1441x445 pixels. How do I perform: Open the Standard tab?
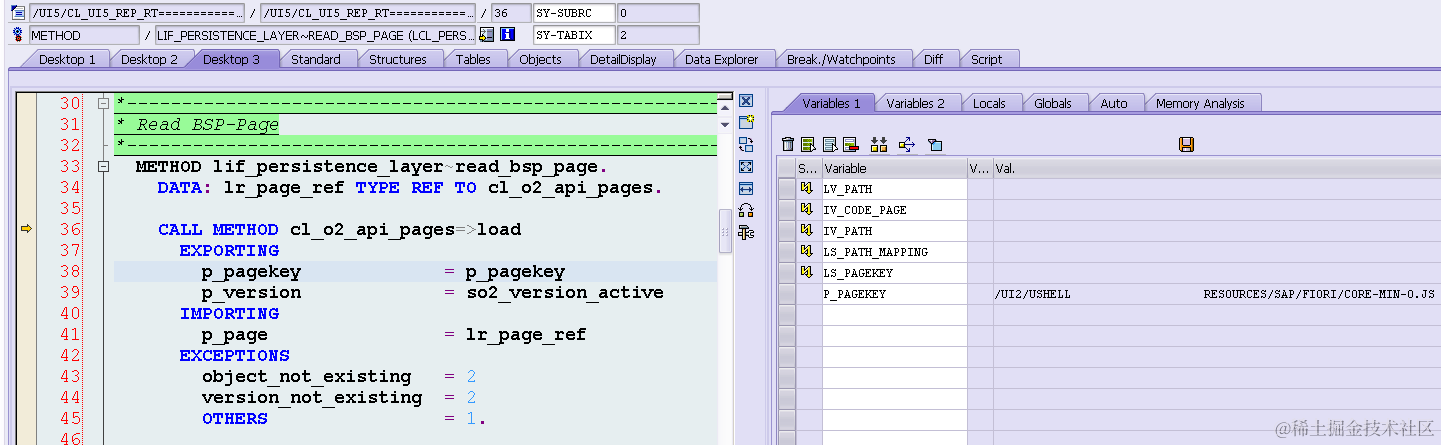316,60
